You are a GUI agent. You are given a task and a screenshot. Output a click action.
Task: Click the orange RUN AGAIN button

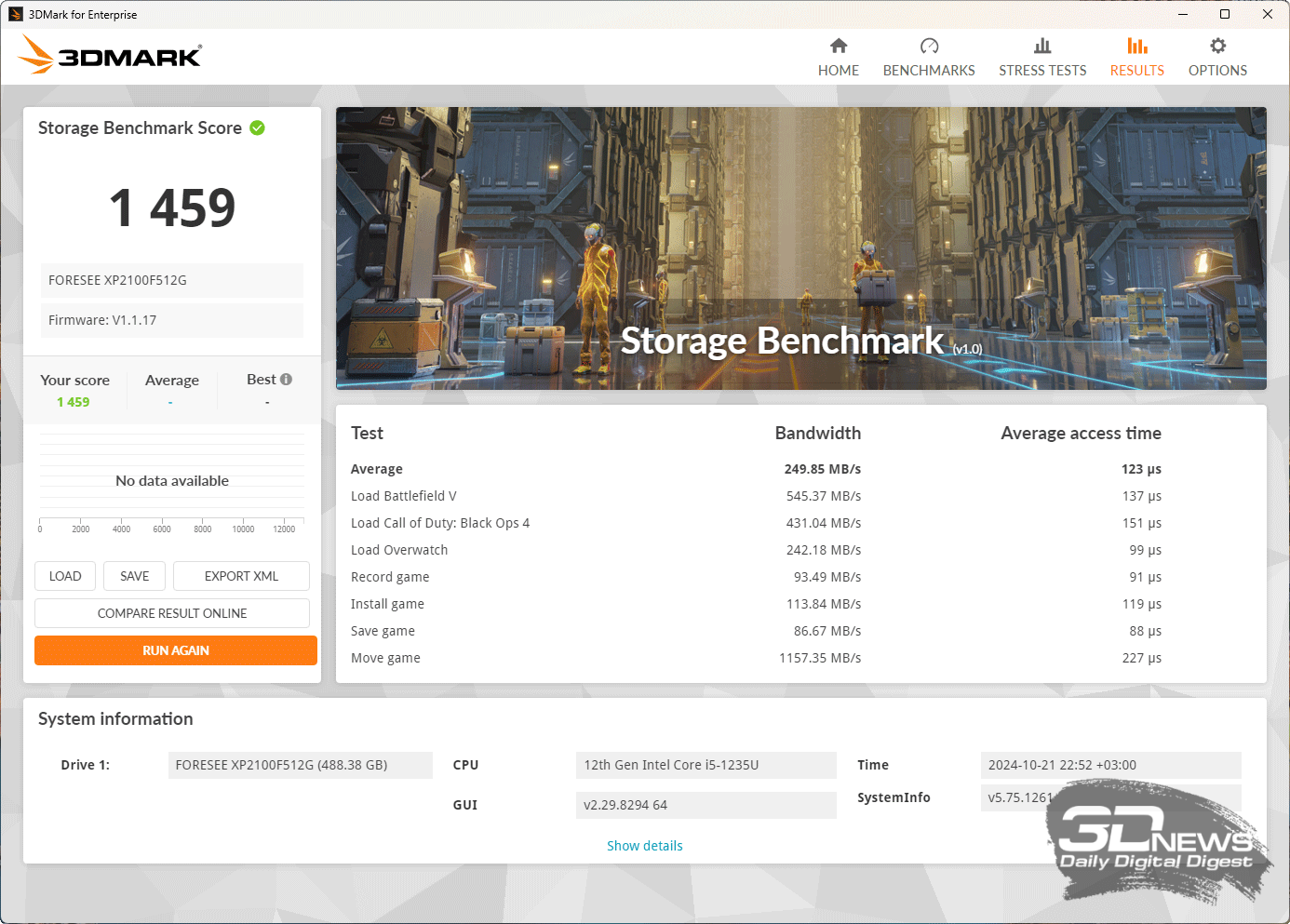point(176,650)
